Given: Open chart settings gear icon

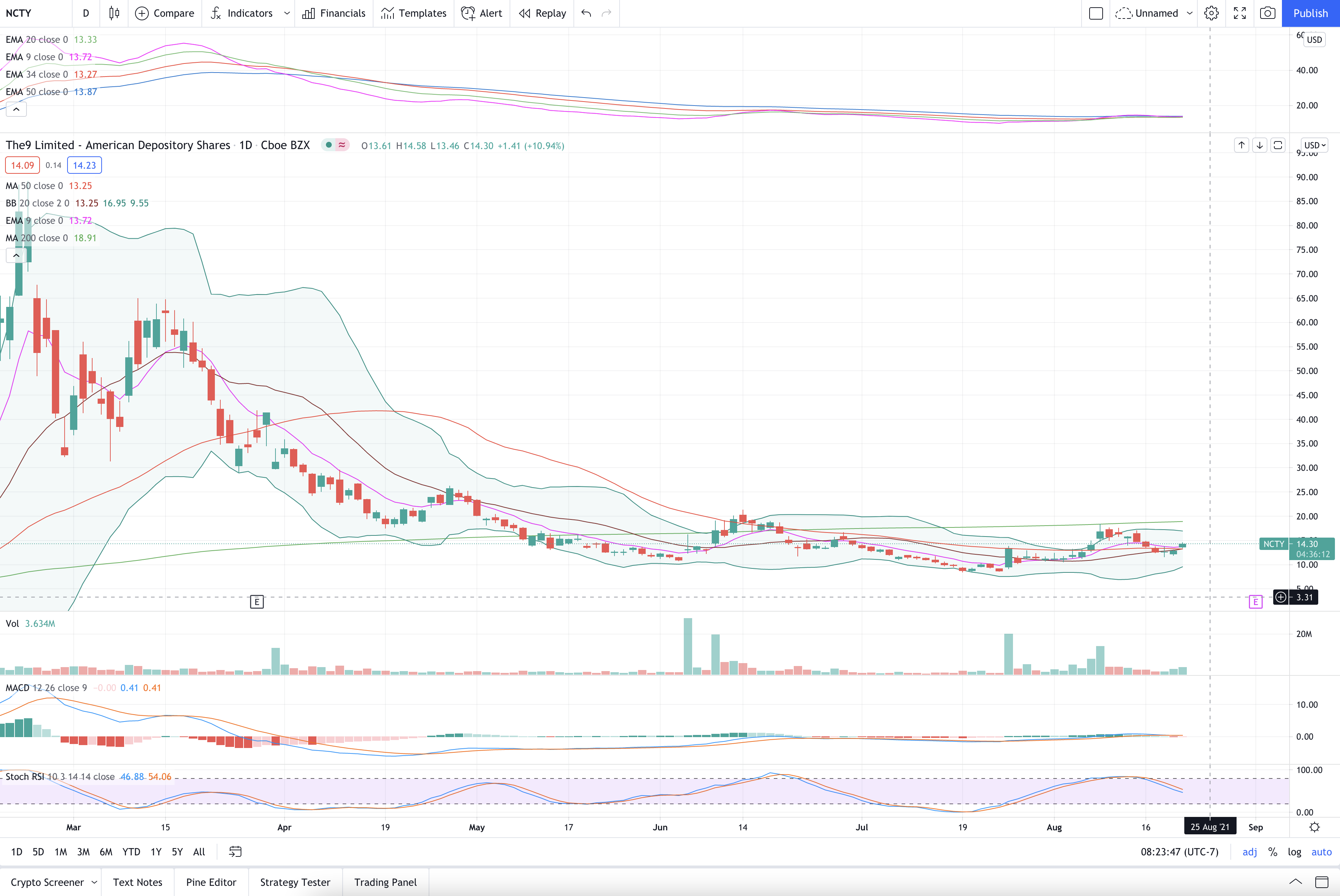Looking at the screenshot, I should pos(1211,13).
